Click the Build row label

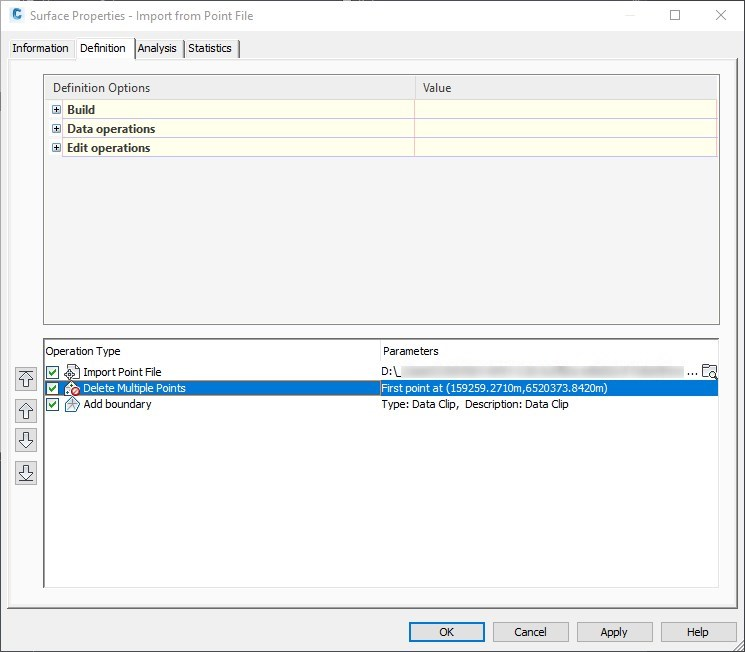click(x=81, y=110)
